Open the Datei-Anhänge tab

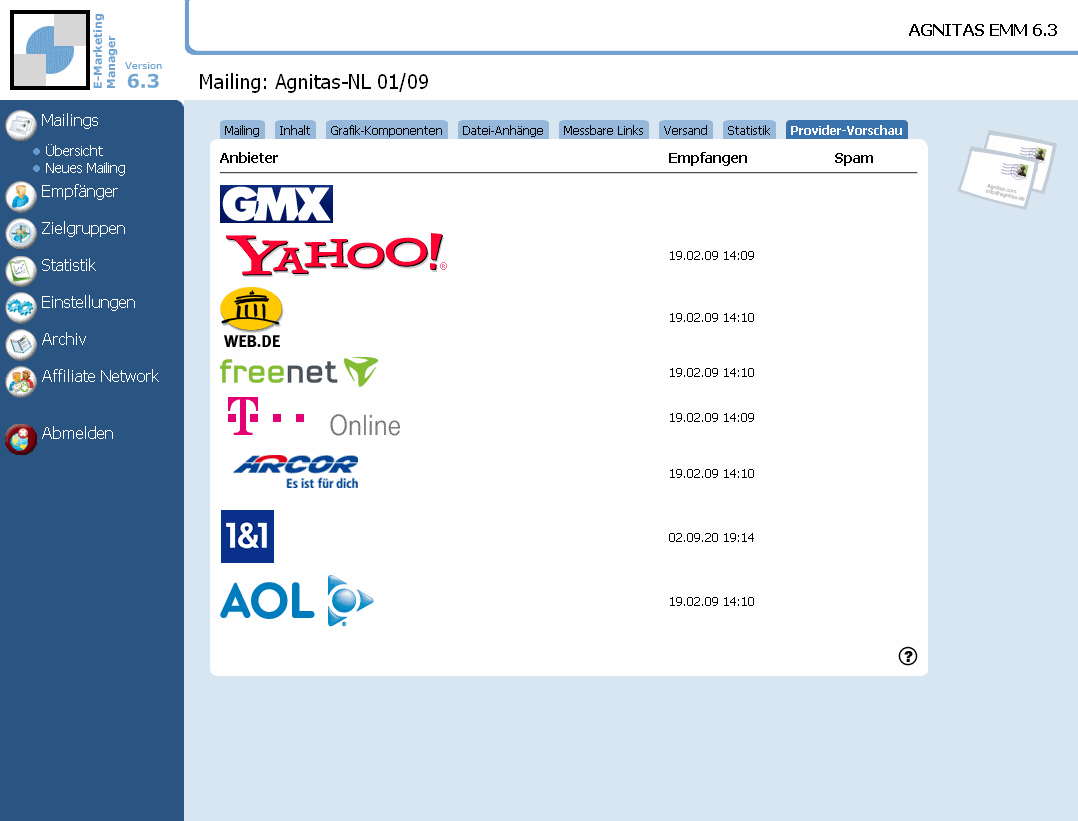pos(503,130)
